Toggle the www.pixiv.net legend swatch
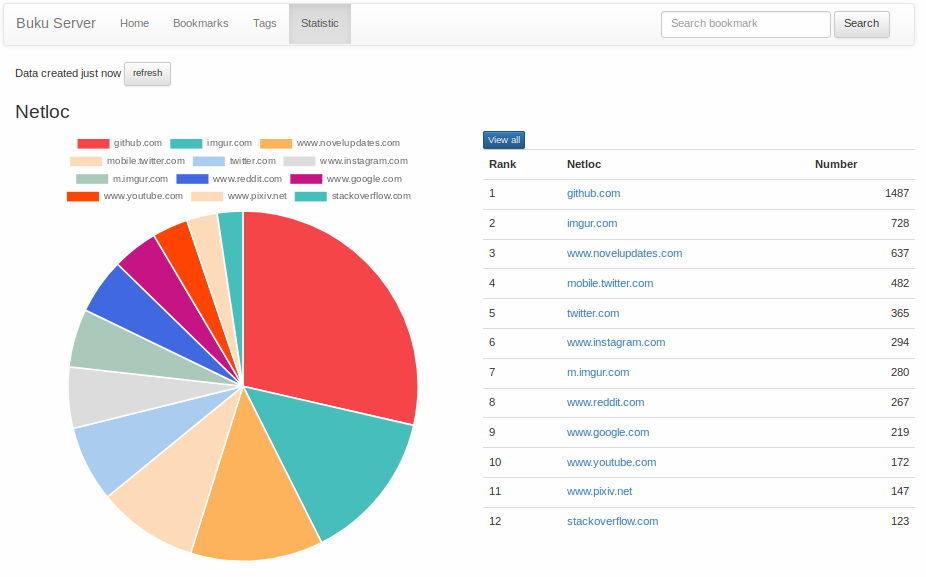Image resolution: width=926 pixels, height=577 pixels. (207, 197)
